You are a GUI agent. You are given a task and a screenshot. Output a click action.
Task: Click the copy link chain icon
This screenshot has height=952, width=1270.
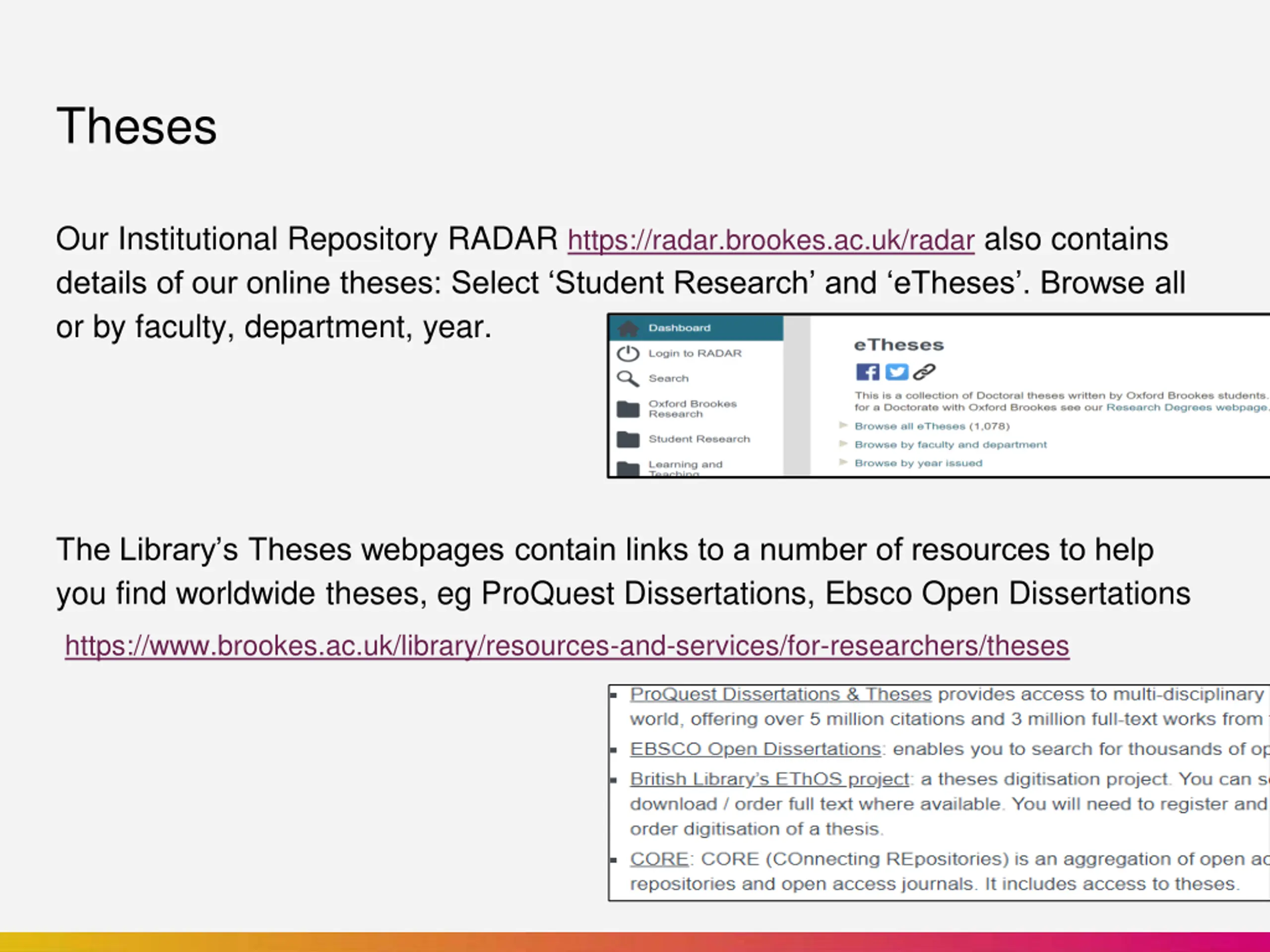924,372
